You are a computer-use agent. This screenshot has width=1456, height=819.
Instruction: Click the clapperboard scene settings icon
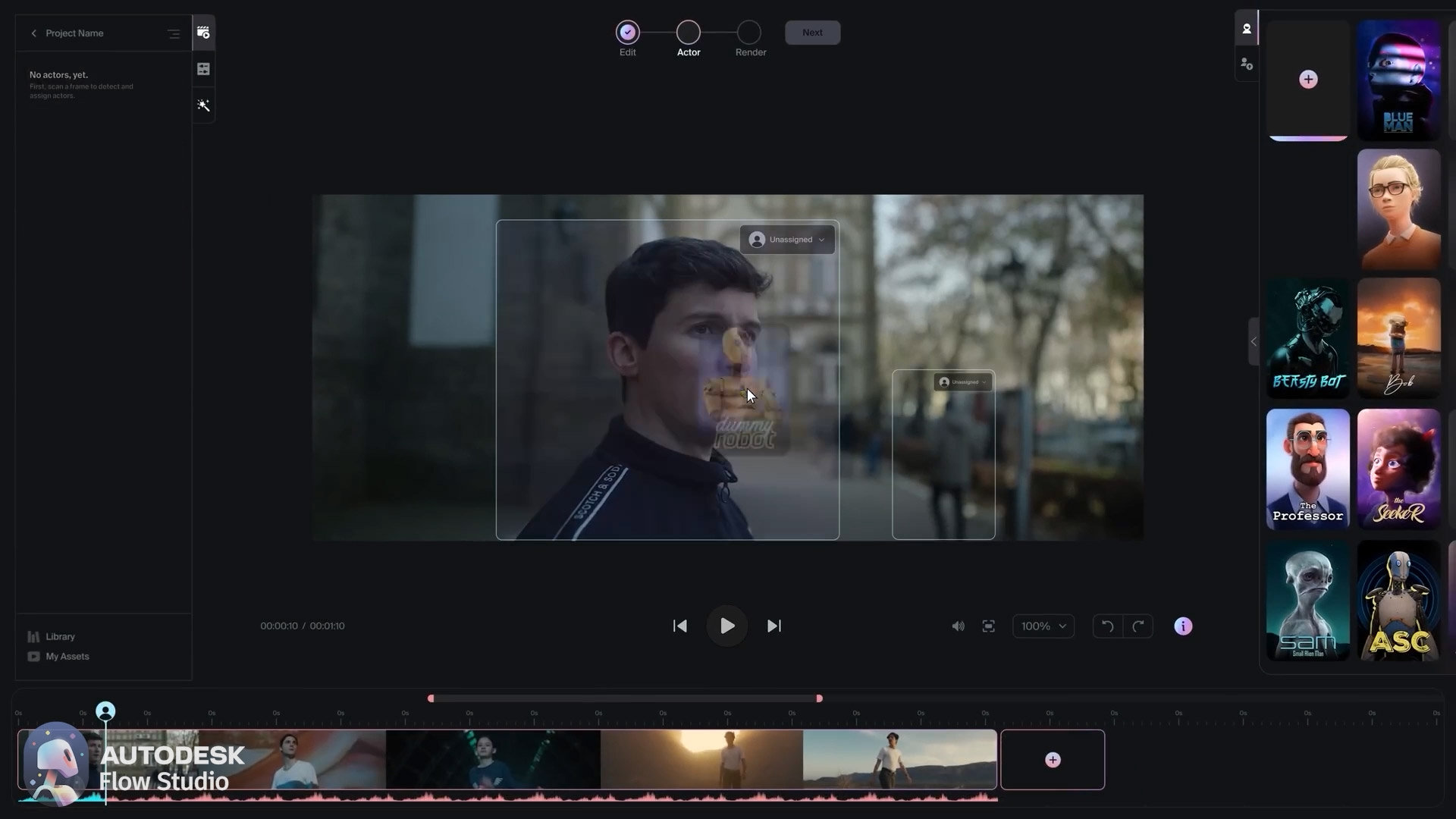(x=203, y=33)
